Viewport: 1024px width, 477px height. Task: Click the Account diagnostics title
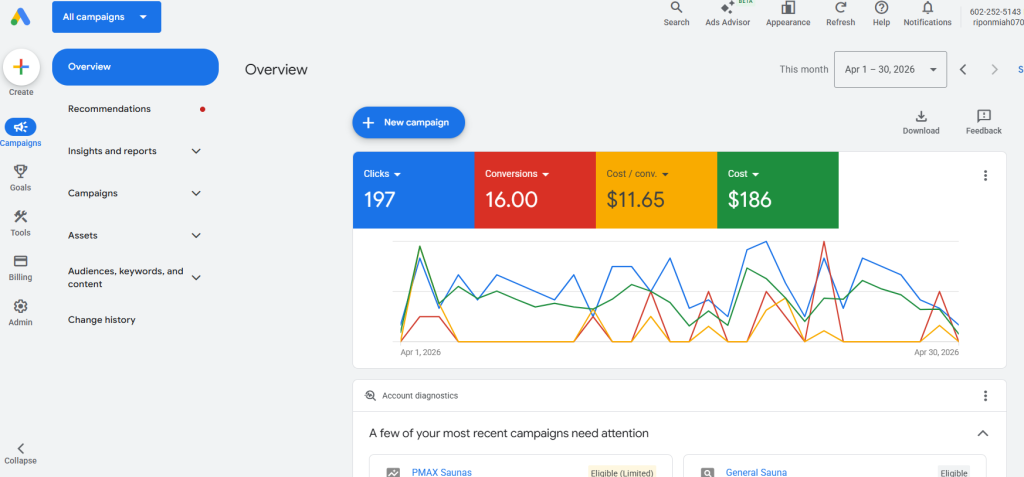coord(420,395)
